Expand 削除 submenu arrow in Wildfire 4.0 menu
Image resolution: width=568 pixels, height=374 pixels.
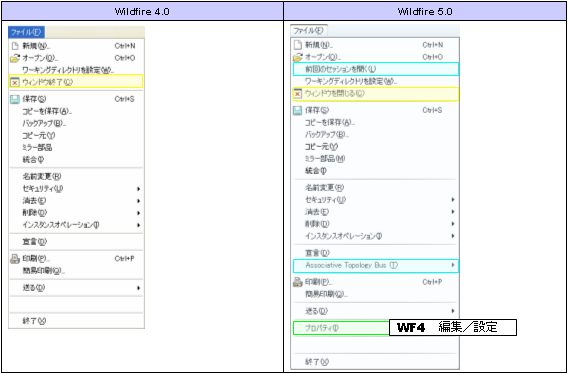click(x=138, y=213)
